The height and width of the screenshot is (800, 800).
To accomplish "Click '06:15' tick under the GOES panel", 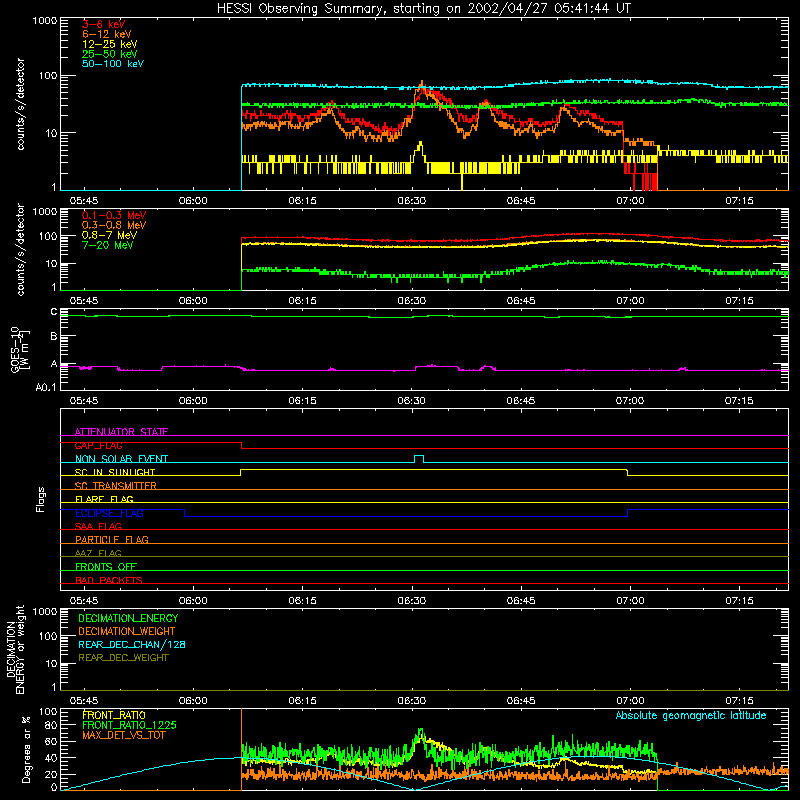I will point(303,401).
